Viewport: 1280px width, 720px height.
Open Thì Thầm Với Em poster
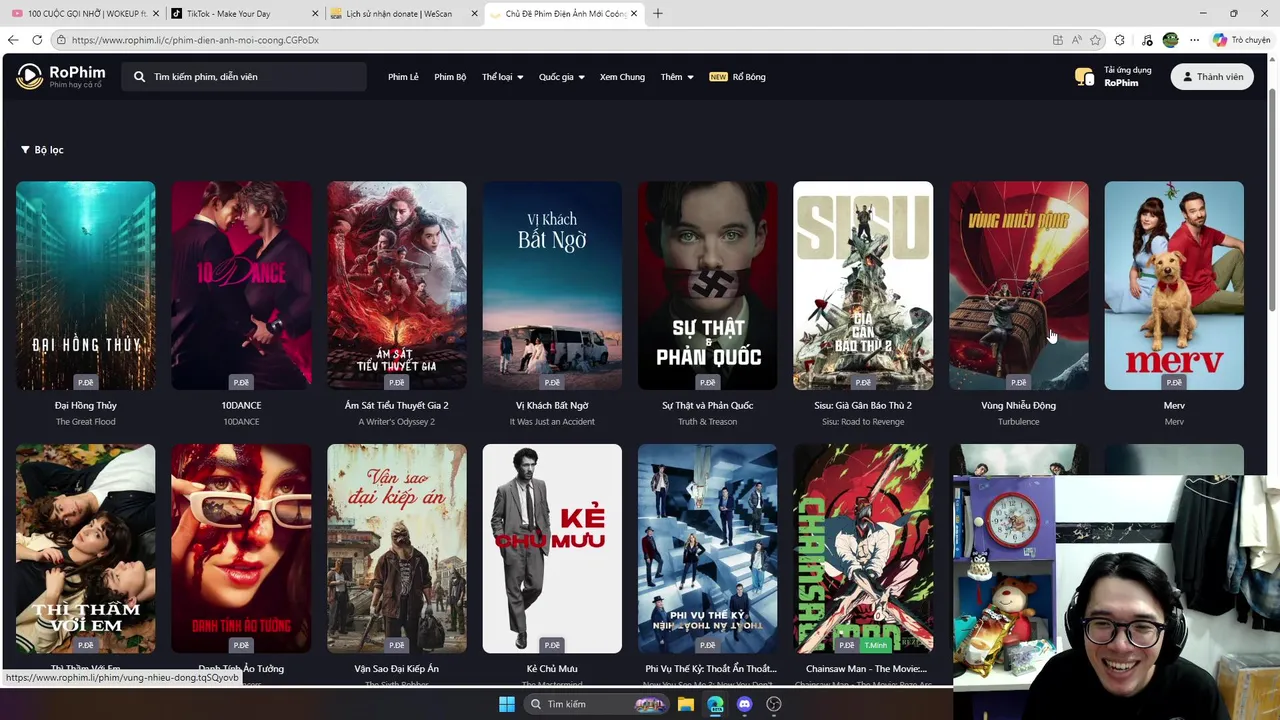(x=86, y=548)
